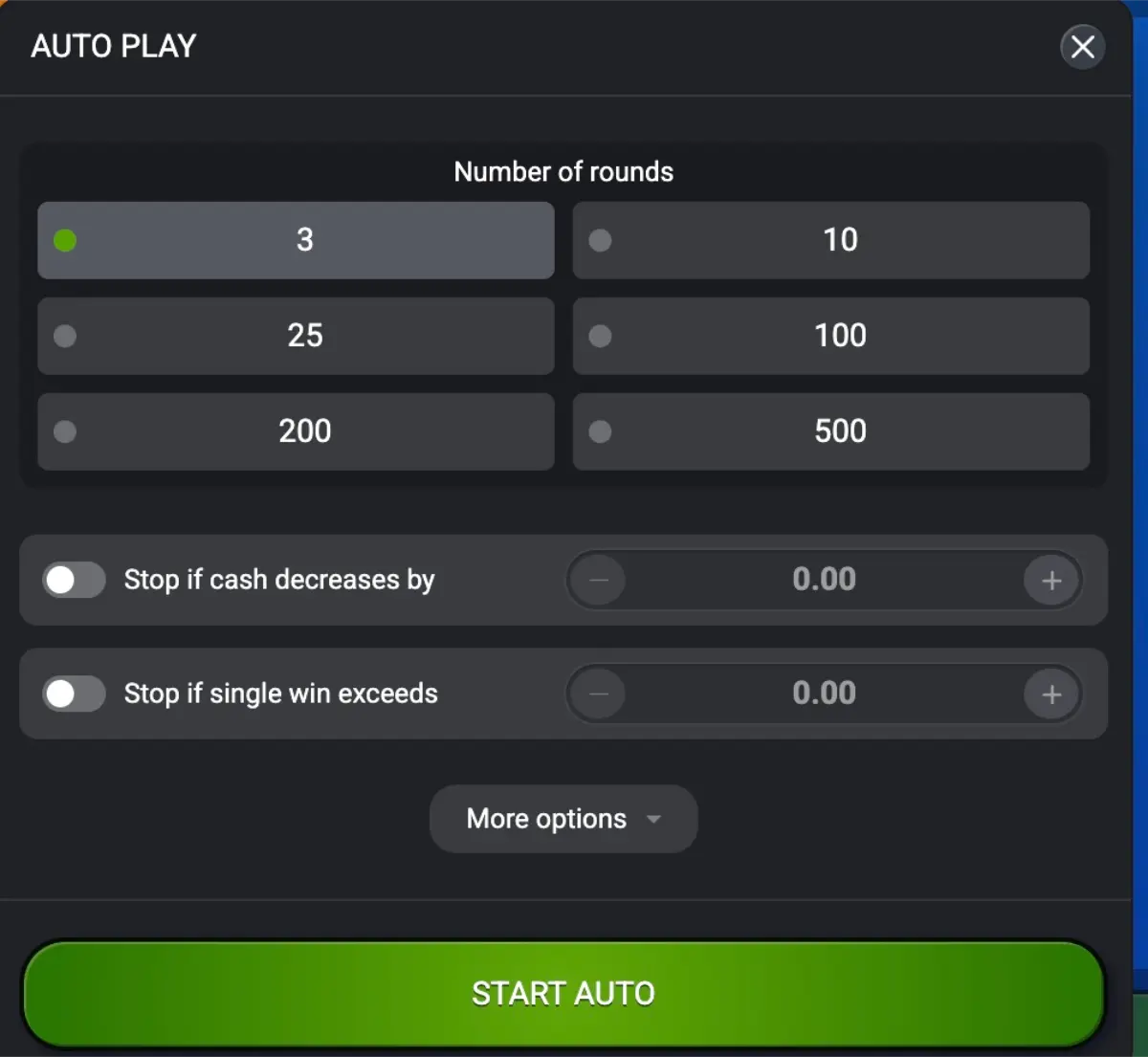Click minus icon for single win limit
This screenshot has width=1148, height=1057.
pos(599,694)
